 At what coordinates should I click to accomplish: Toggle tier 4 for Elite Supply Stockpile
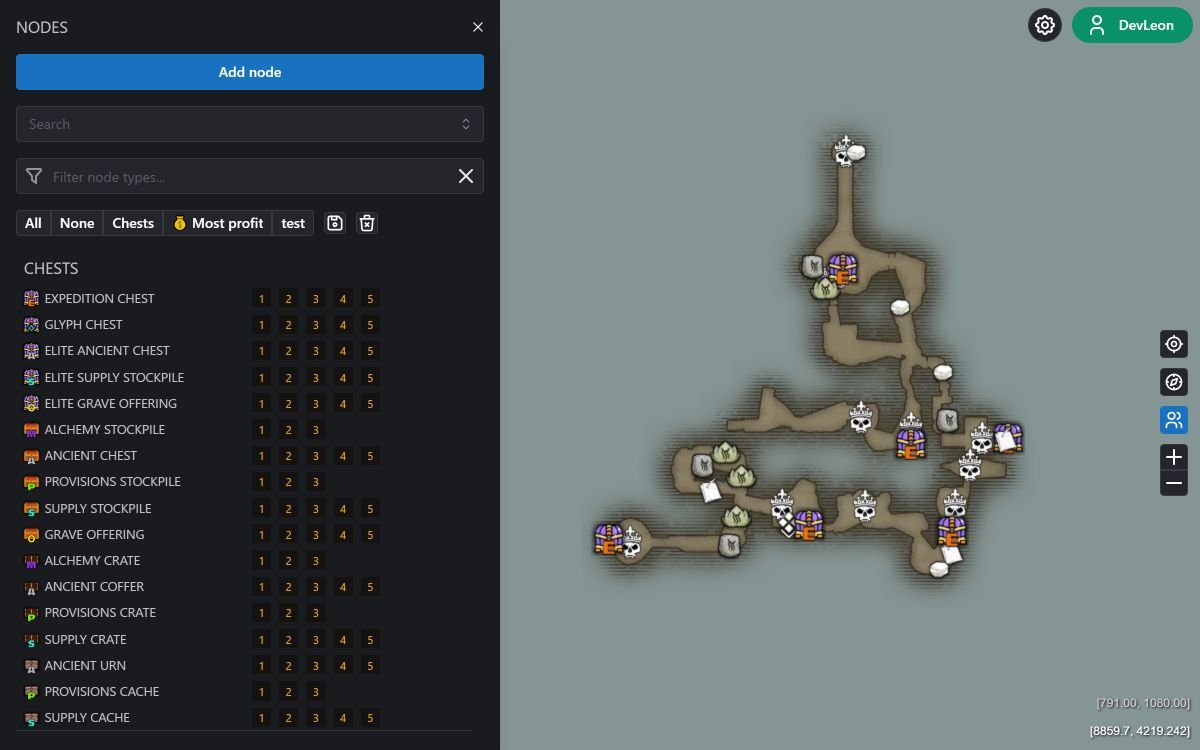pos(342,377)
